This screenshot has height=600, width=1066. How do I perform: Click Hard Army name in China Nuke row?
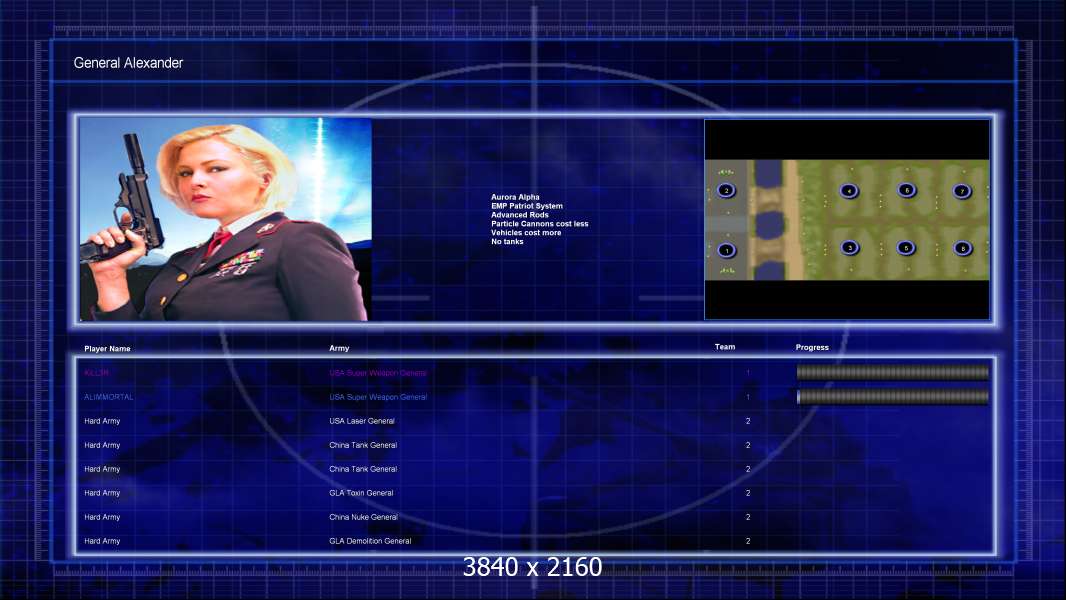102,517
